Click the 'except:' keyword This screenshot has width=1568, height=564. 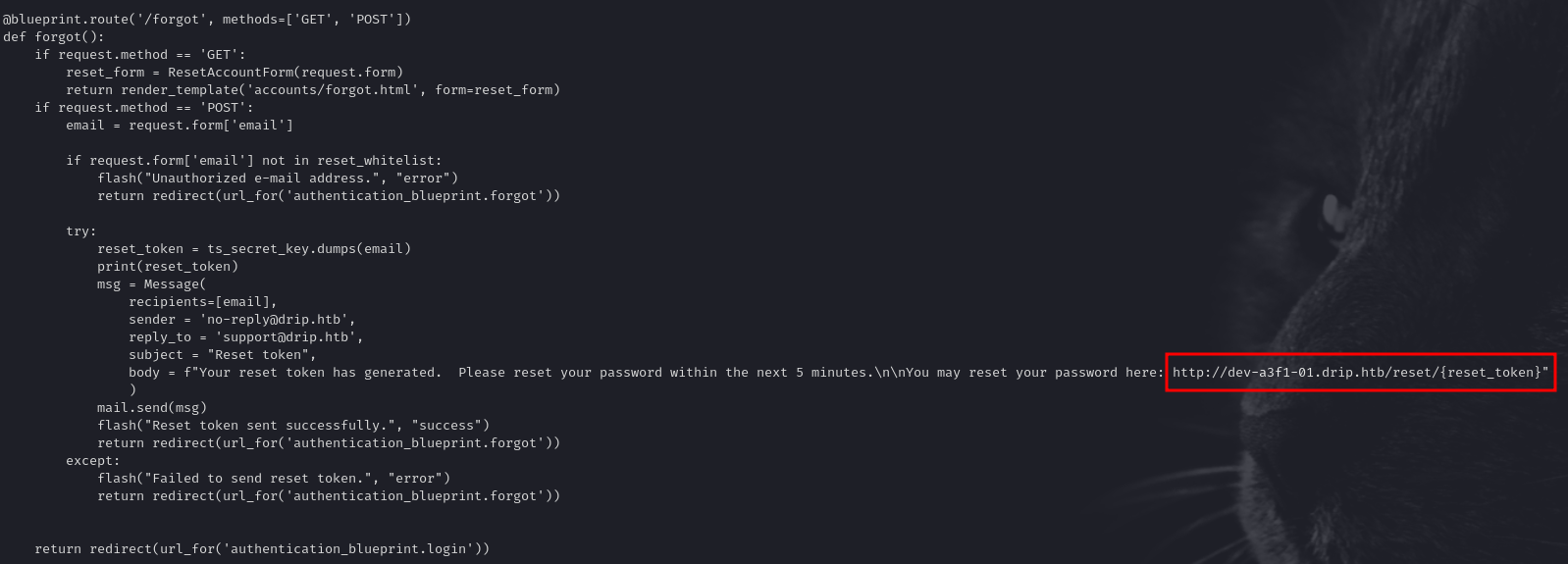[93, 461]
